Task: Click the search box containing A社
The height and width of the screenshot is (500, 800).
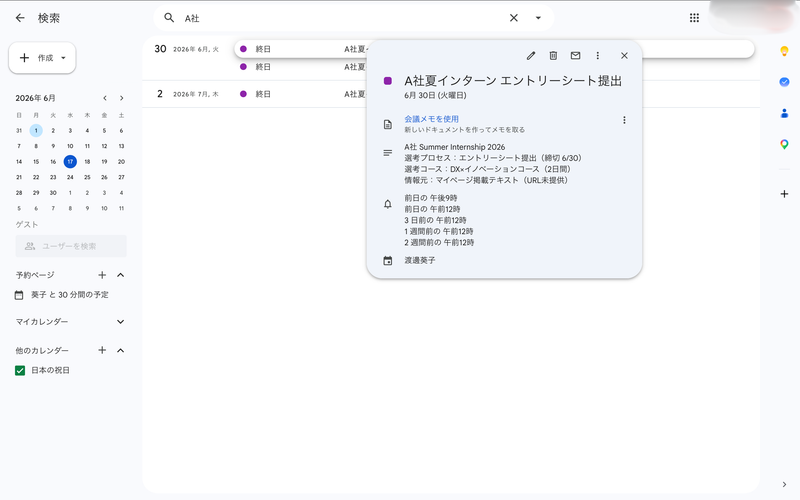Action: pyautogui.click(x=354, y=18)
